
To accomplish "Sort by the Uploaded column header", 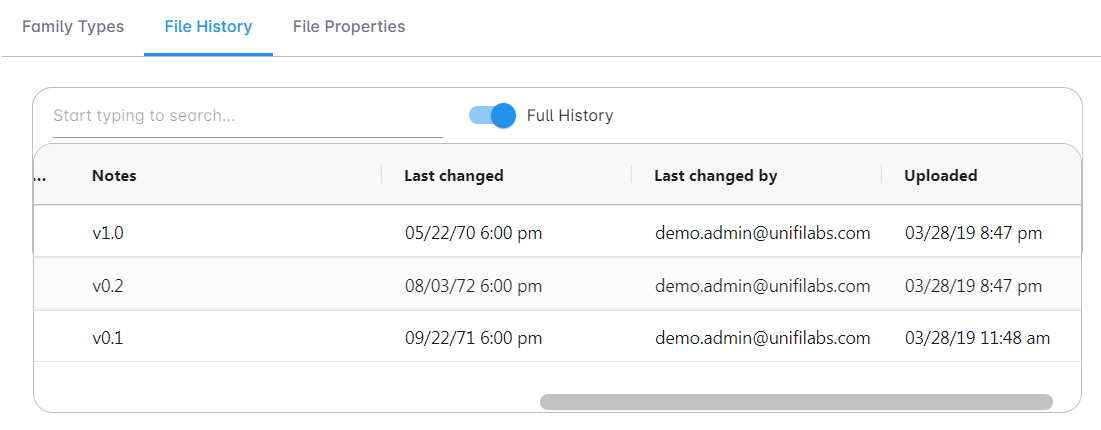I will (940, 176).
